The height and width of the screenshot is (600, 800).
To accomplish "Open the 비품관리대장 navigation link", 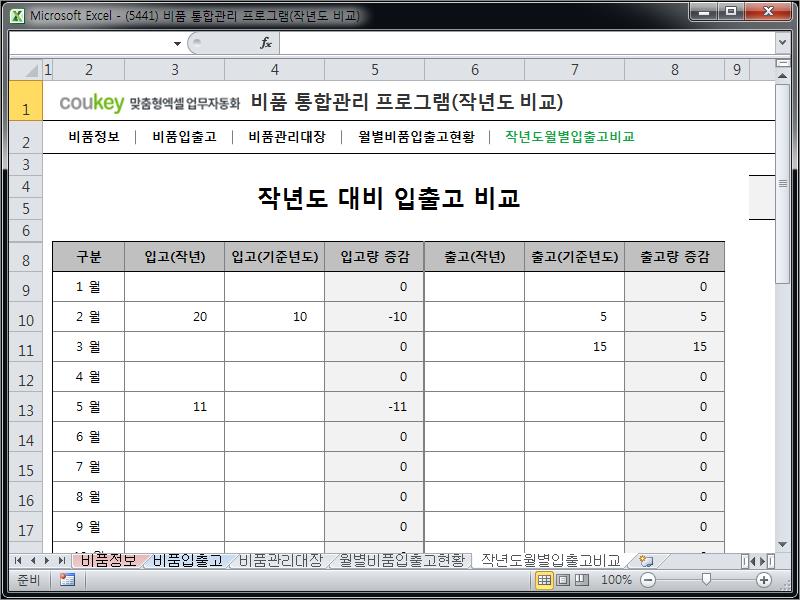I will pyautogui.click(x=287, y=137).
